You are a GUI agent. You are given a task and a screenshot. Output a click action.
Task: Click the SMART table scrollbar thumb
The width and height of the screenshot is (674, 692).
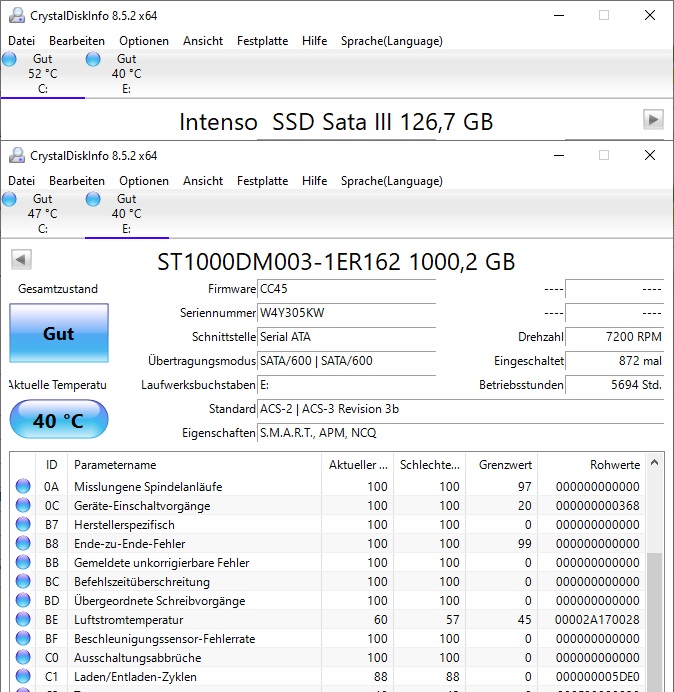655,621
